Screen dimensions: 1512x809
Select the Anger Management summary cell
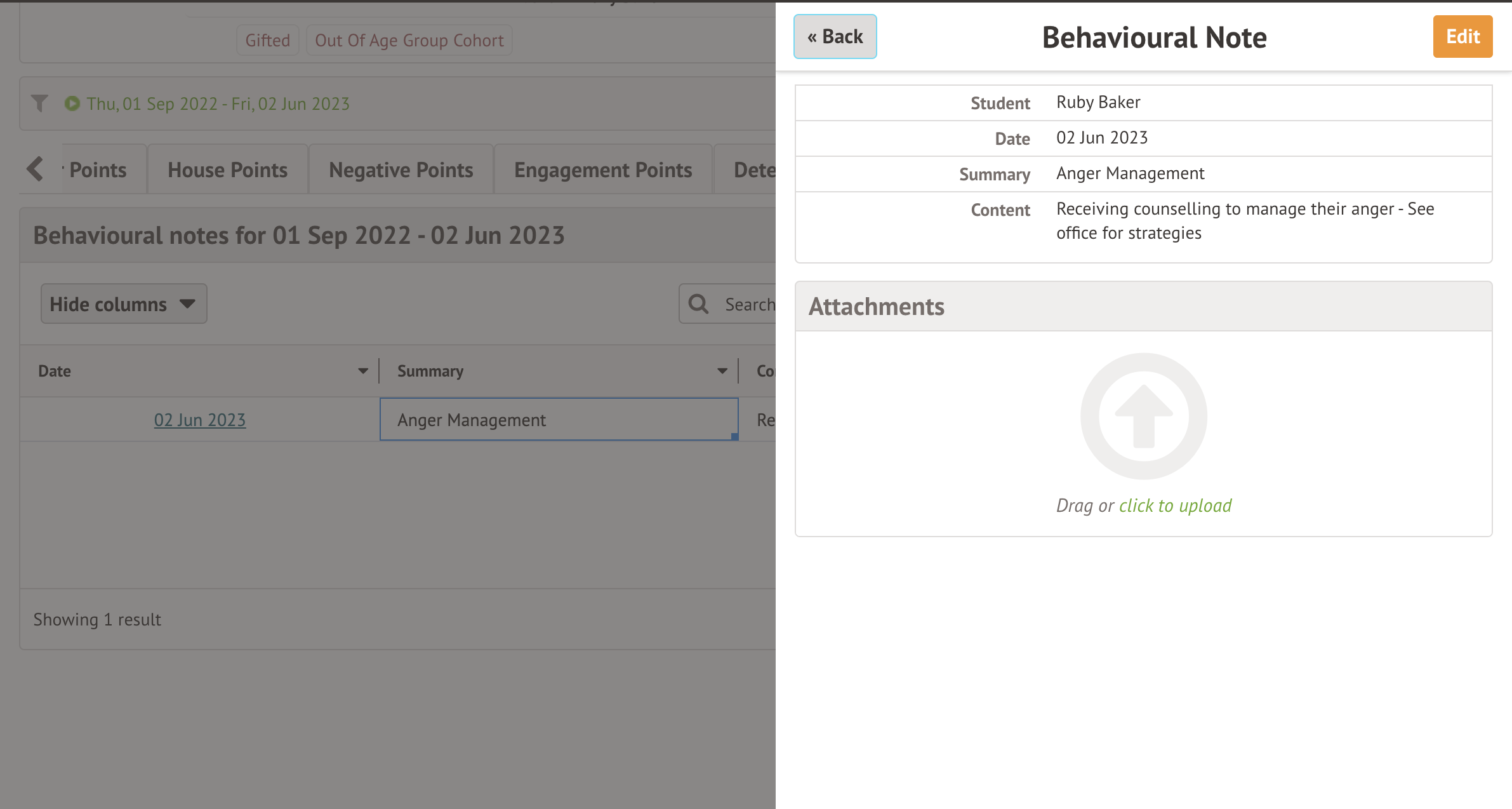click(x=559, y=420)
